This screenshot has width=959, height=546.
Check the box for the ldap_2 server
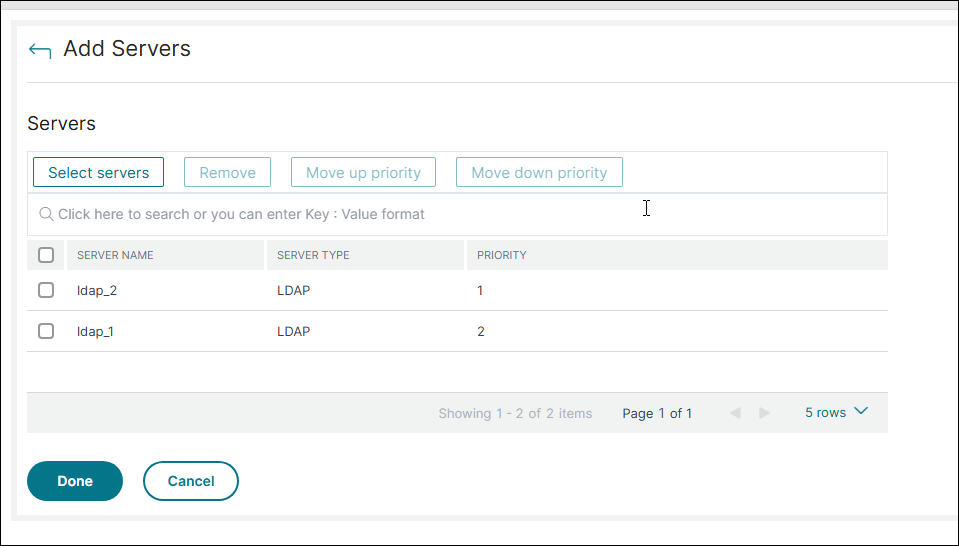(x=46, y=290)
